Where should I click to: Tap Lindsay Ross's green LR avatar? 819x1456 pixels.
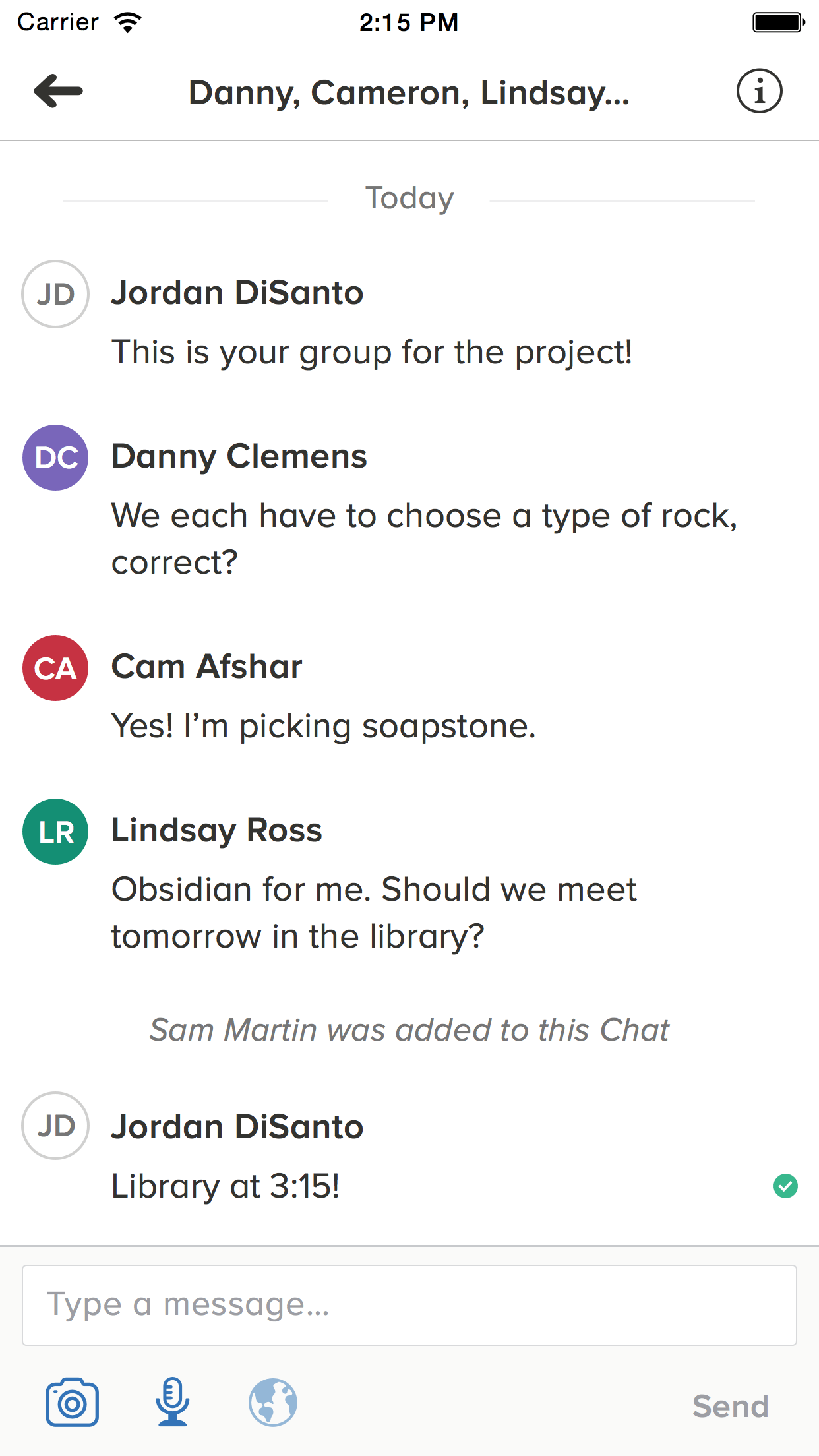click(55, 832)
